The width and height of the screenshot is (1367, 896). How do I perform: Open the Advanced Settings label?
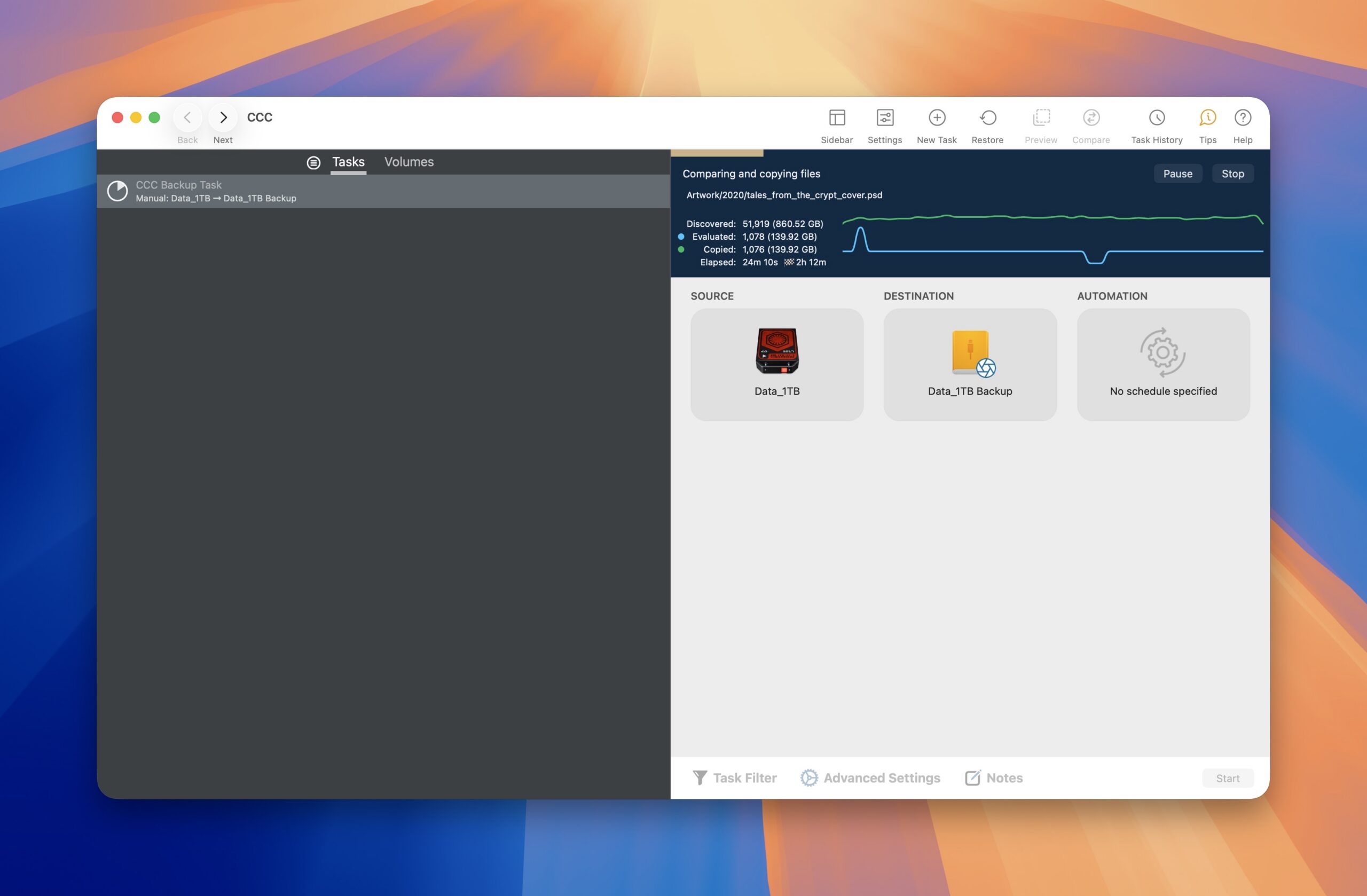(x=882, y=777)
